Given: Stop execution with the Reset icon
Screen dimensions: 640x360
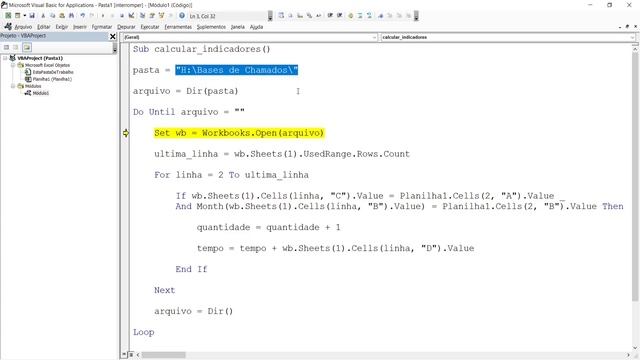Looking at the screenshot, I should tap(122, 16).
